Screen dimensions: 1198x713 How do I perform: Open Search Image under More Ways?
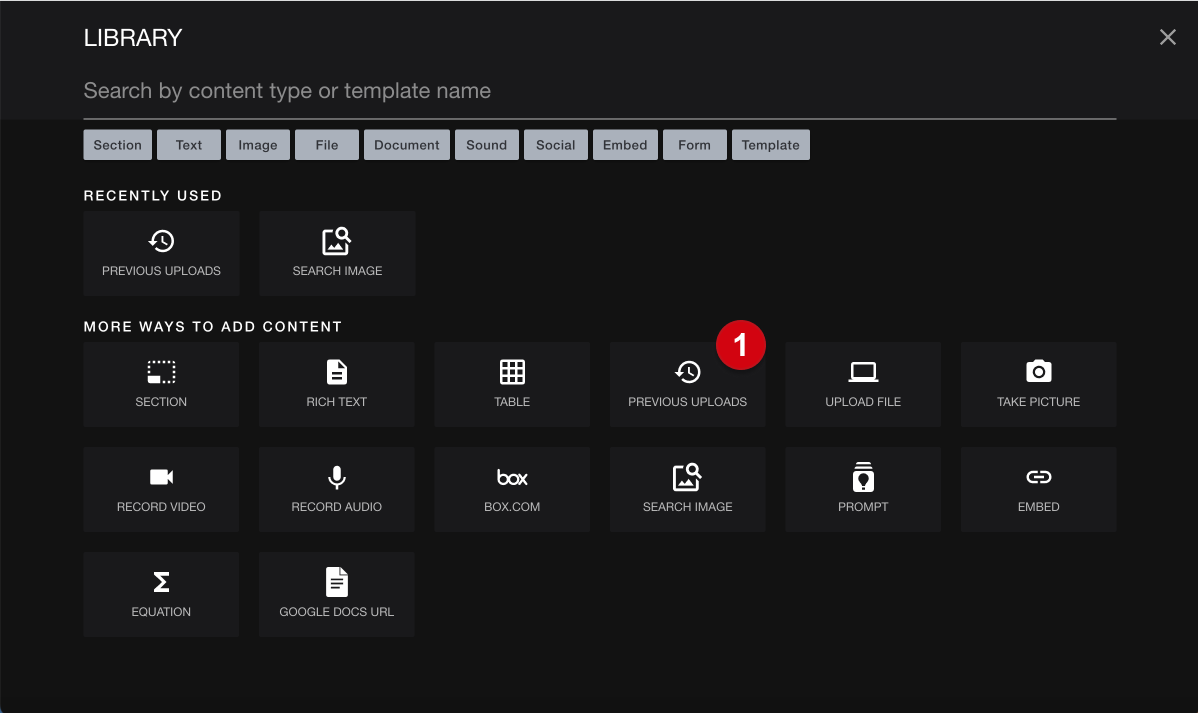click(x=688, y=490)
